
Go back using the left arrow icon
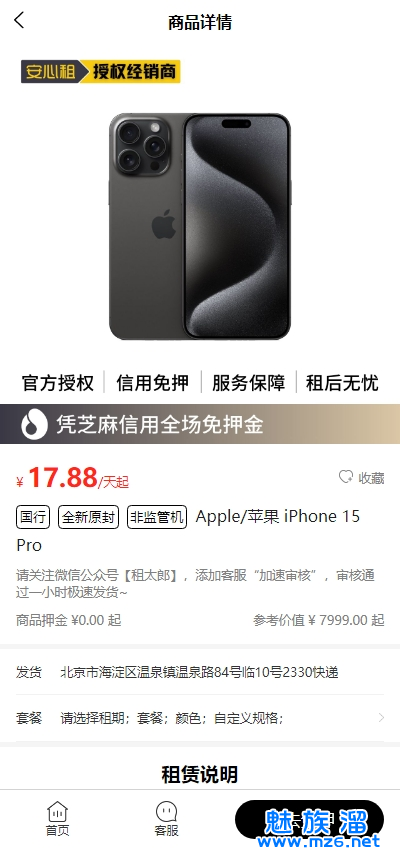tap(19, 21)
